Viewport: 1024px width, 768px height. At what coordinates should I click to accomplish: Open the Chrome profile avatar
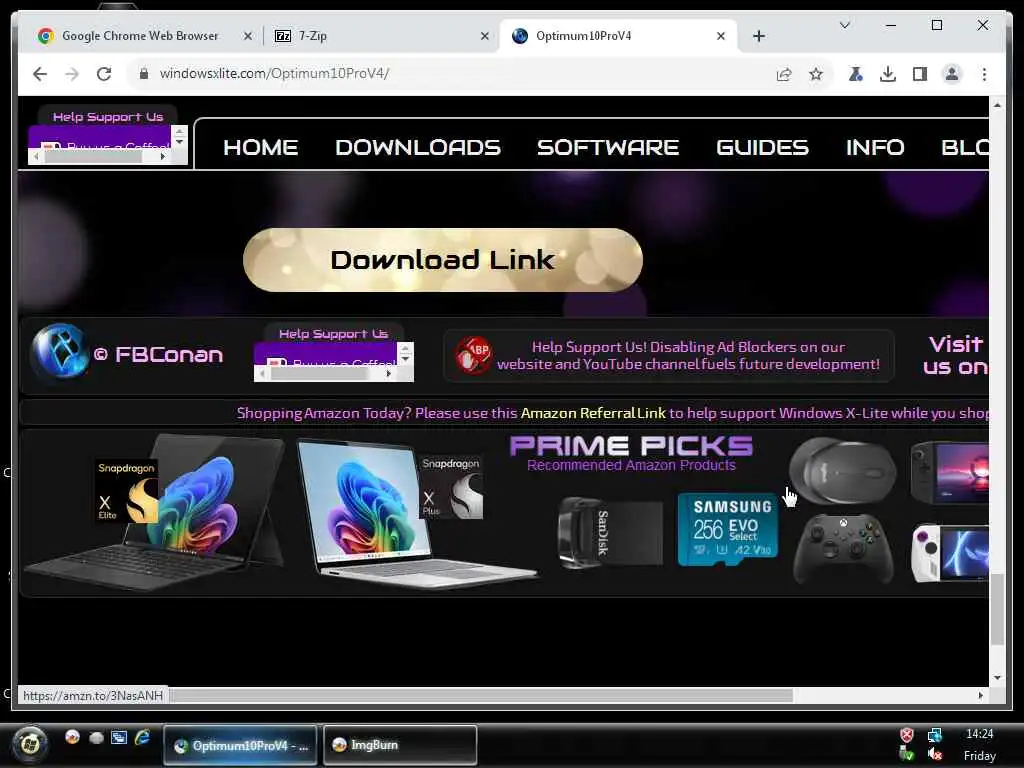[x=952, y=74]
